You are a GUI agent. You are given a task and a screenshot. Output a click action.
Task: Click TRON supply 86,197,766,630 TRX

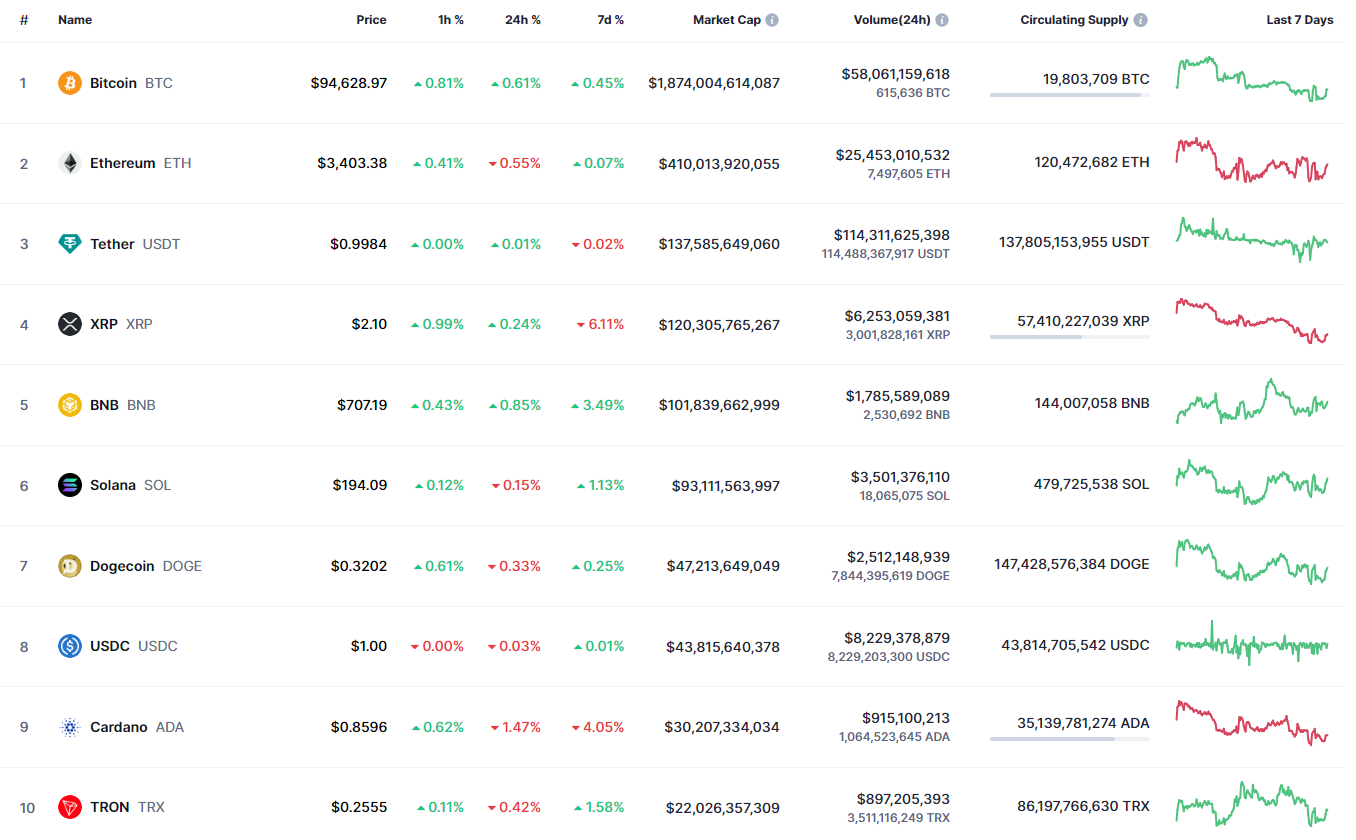(1083, 805)
